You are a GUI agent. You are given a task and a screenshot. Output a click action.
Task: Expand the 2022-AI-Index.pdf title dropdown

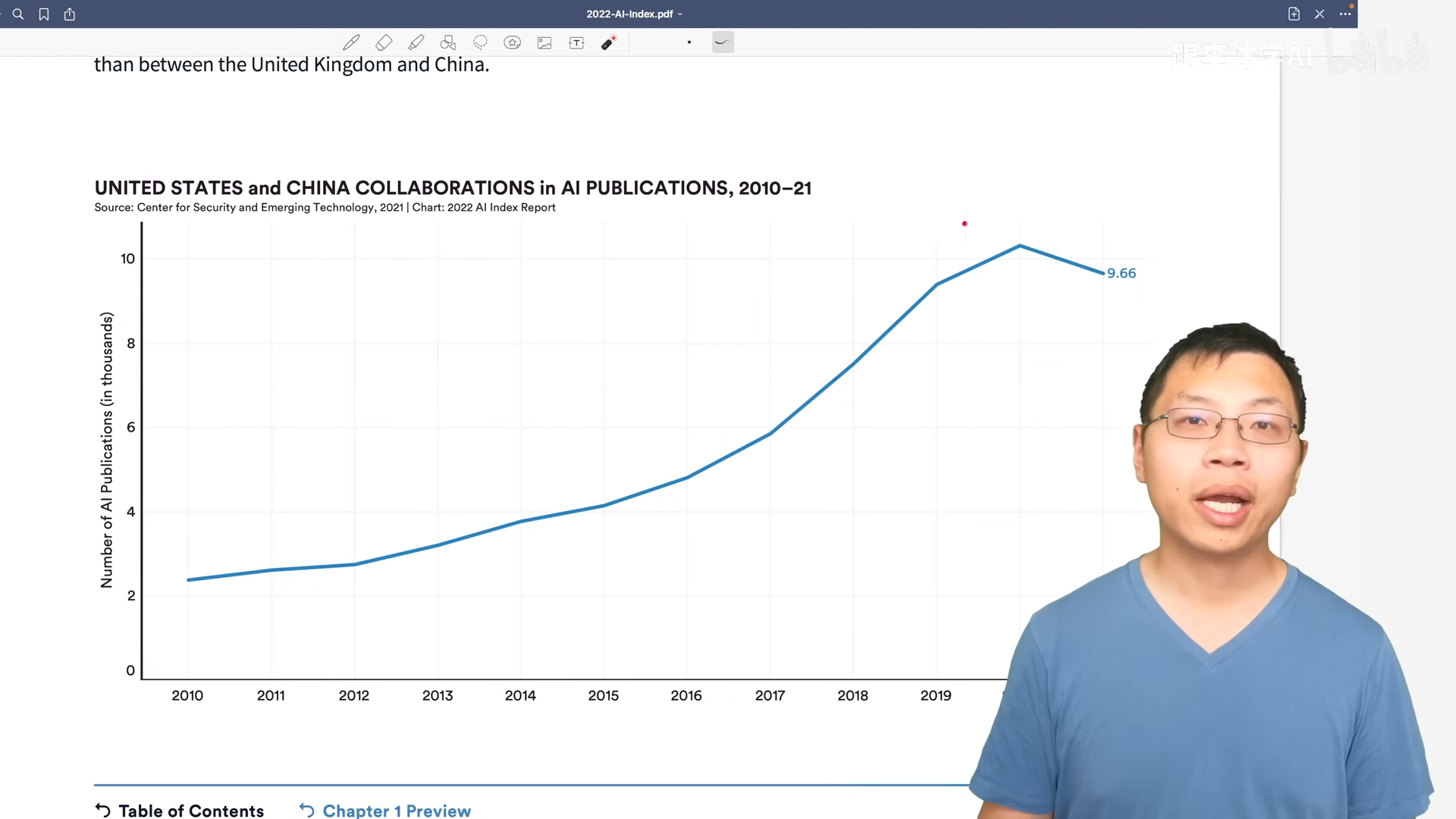[x=634, y=14]
